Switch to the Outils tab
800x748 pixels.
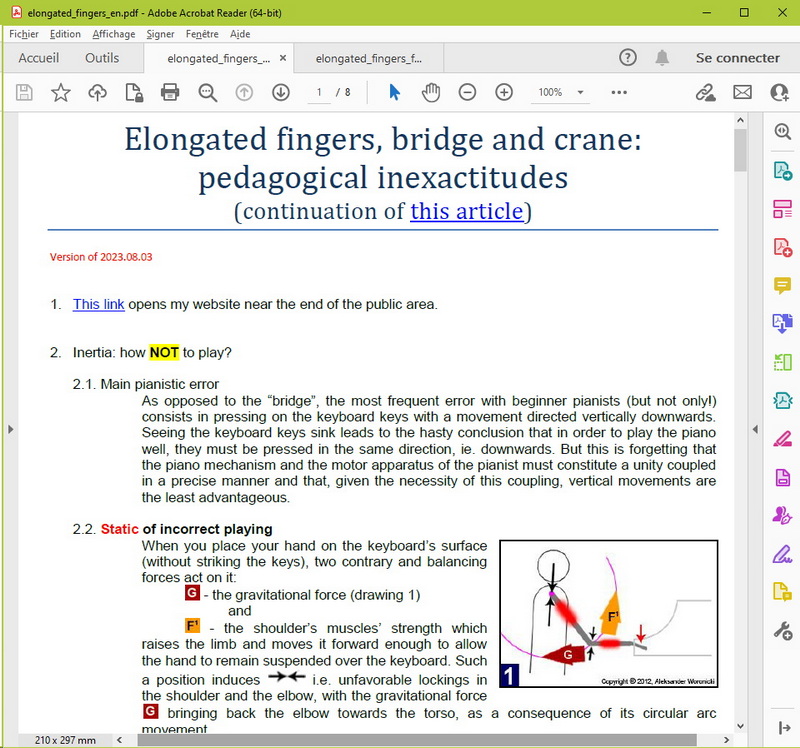click(102, 58)
